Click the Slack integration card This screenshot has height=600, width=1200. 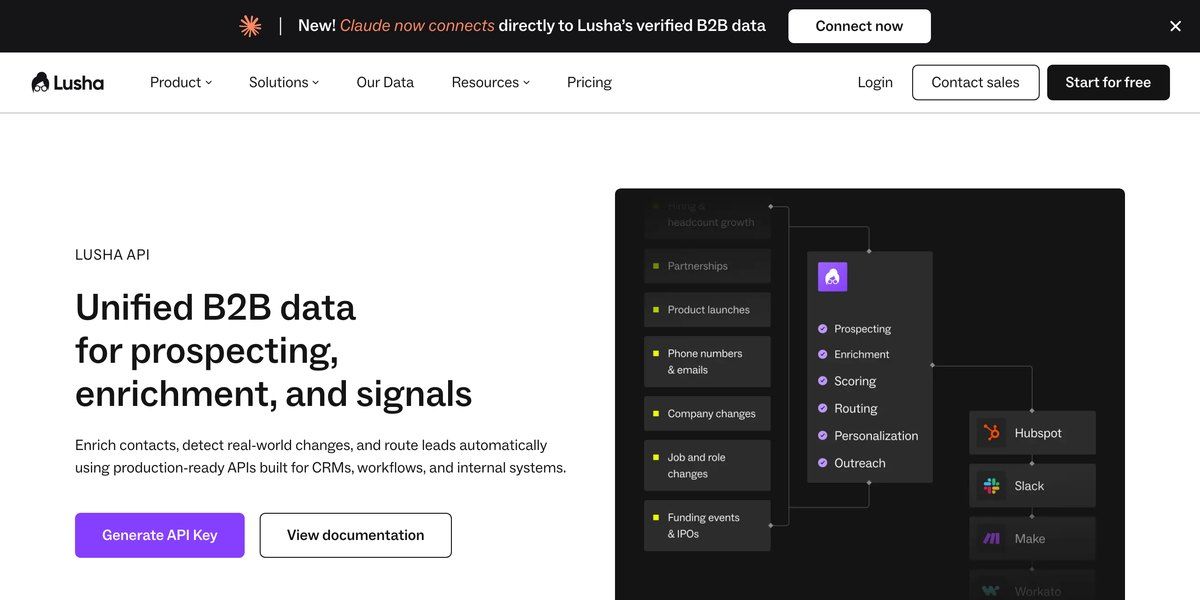pyautogui.click(x=1032, y=486)
